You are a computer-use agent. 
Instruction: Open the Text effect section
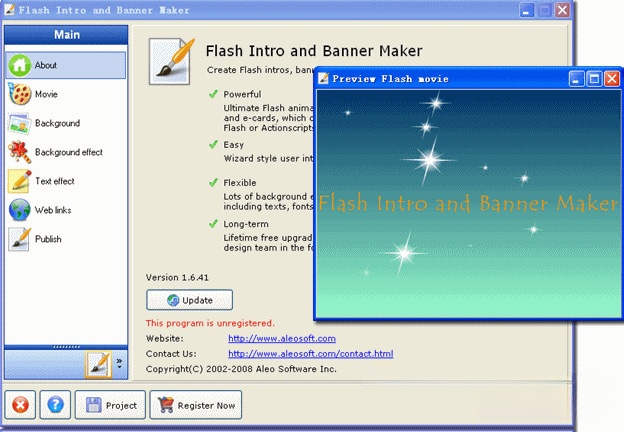[66, 181]
